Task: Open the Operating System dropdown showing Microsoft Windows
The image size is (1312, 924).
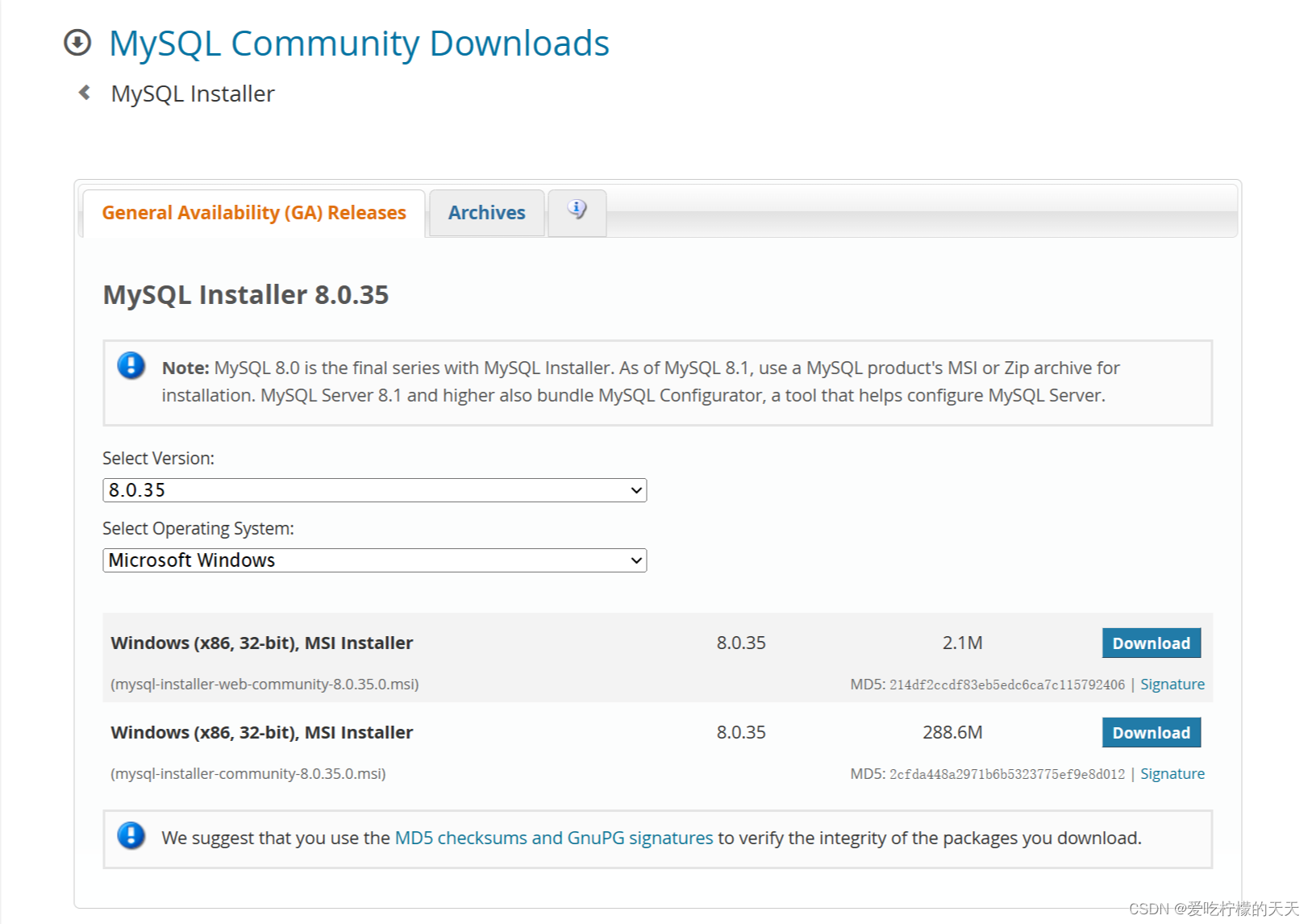Action: point(375,560)
